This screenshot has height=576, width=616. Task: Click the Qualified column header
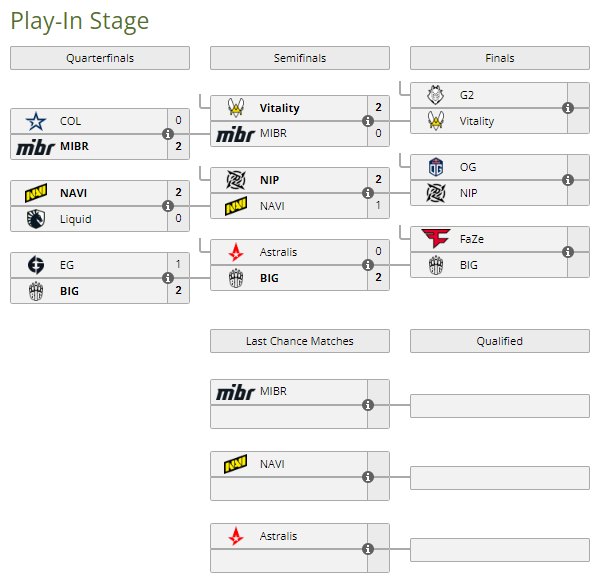pos(499,341)
